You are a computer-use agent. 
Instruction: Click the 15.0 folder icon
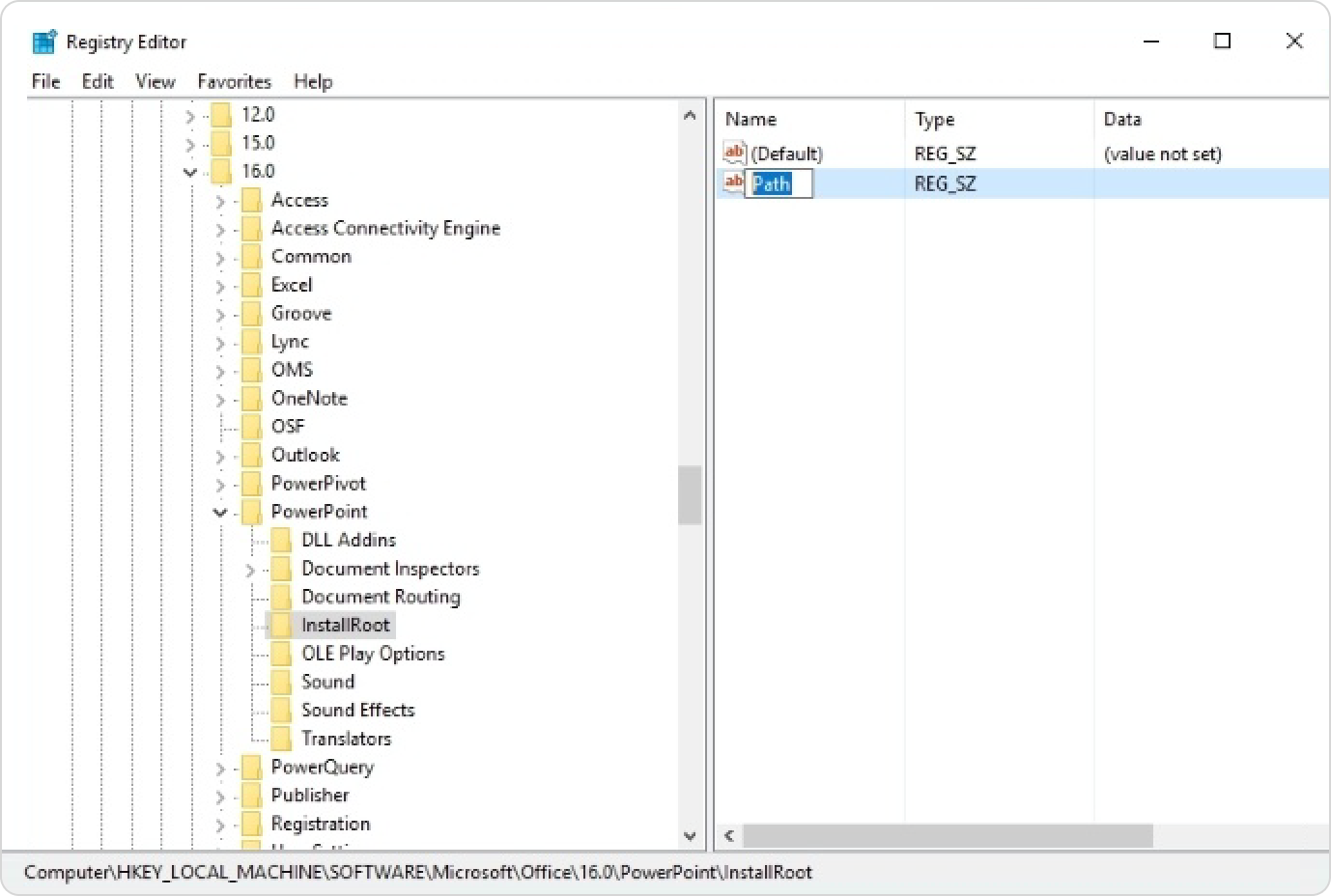[221, 143]
